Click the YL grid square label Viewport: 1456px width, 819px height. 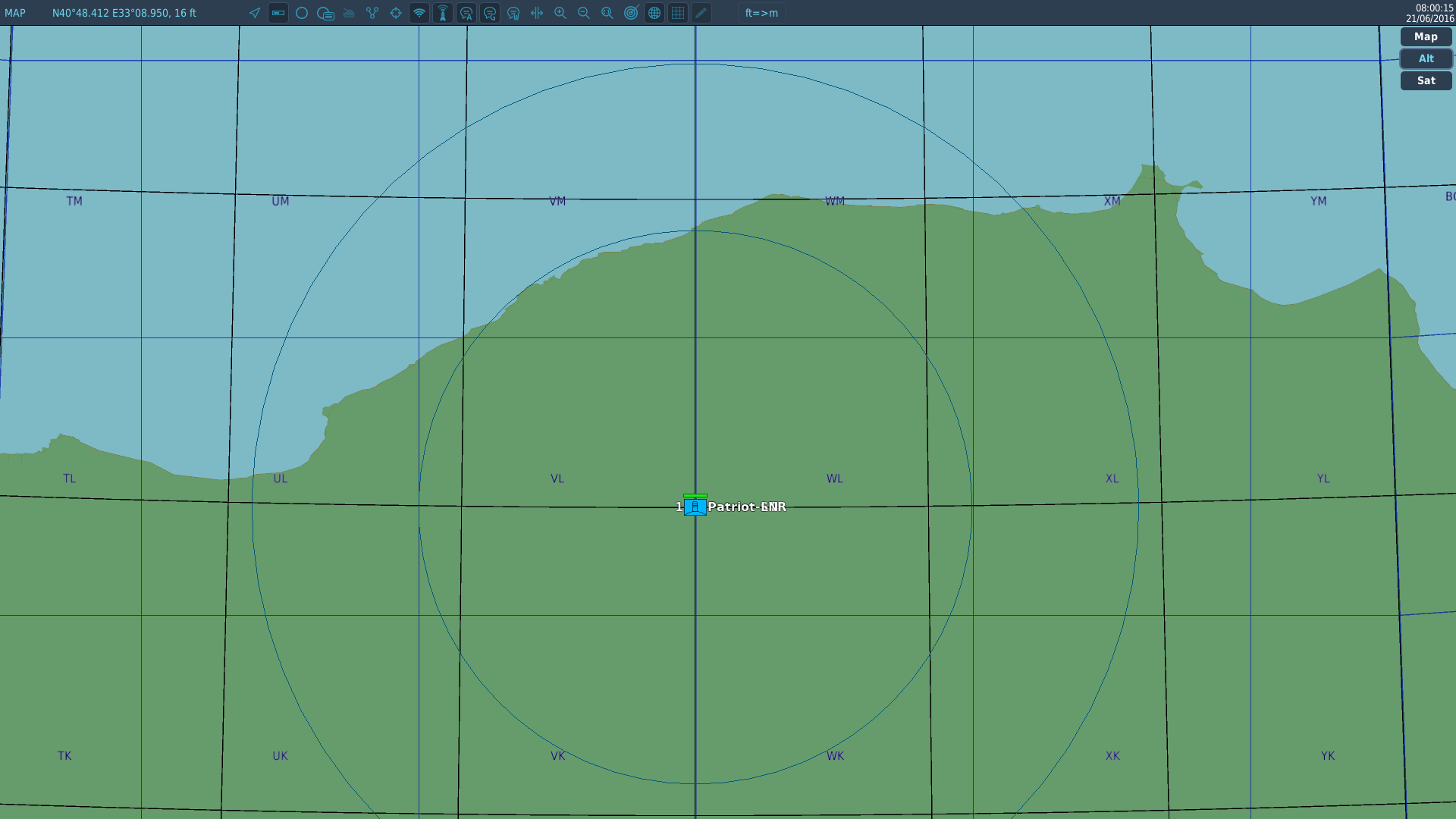[1323, 479]
